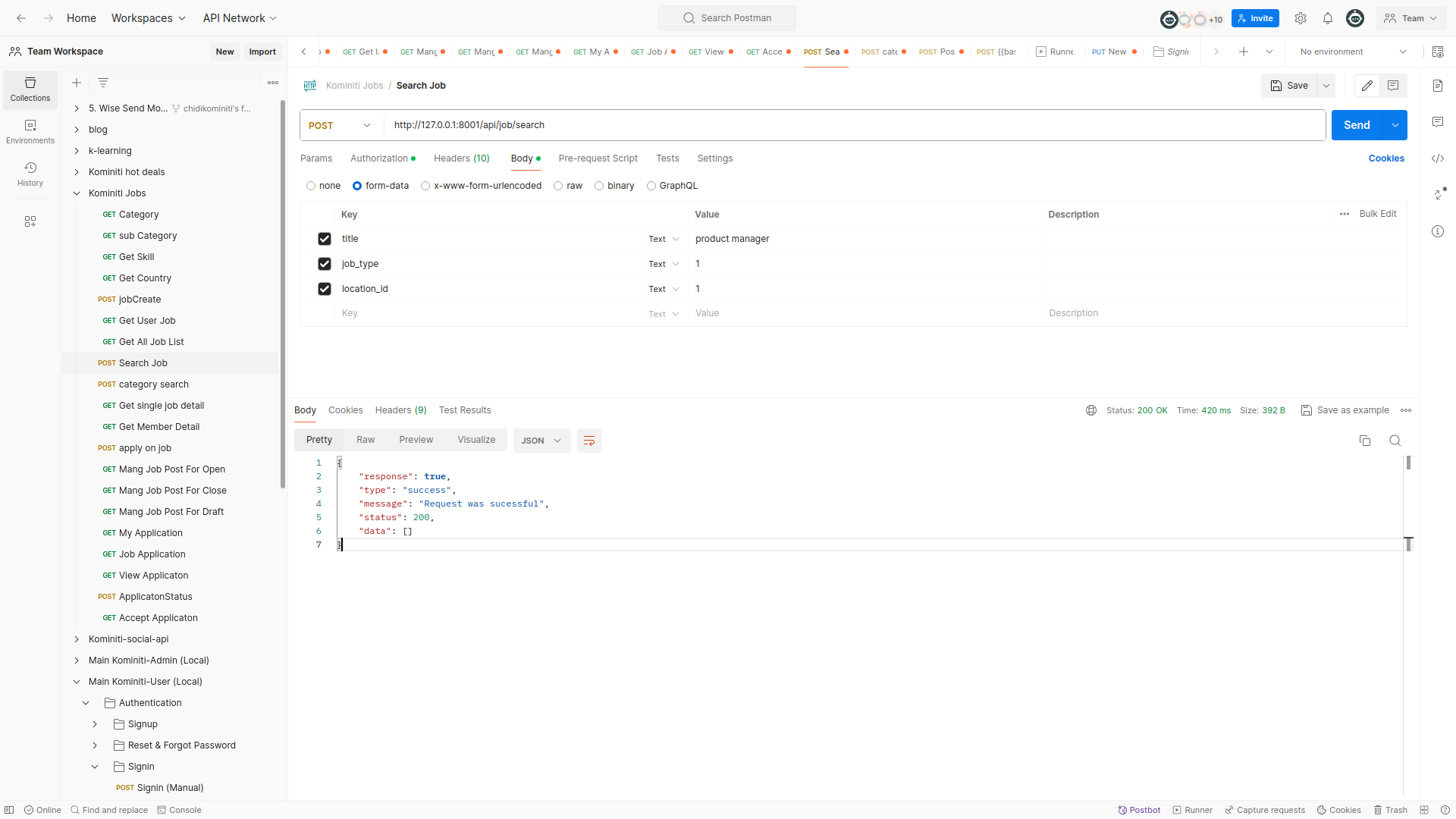Viewport: 1456px width, 819px height.
Task: Open the notifications bell icon
Action: (1328, 18)
